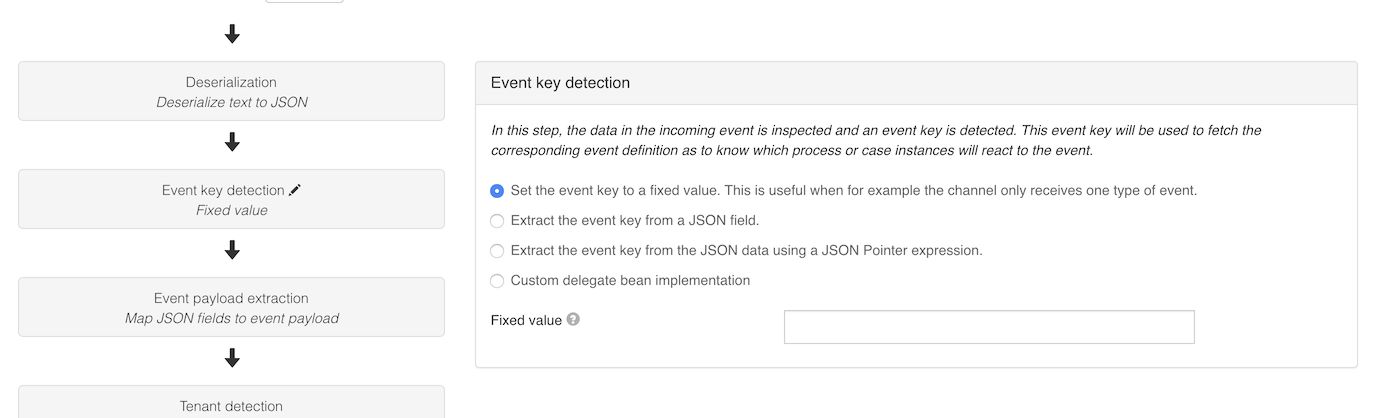
Task: Click the arrow above Event payload extraction step
Action: 232,250
